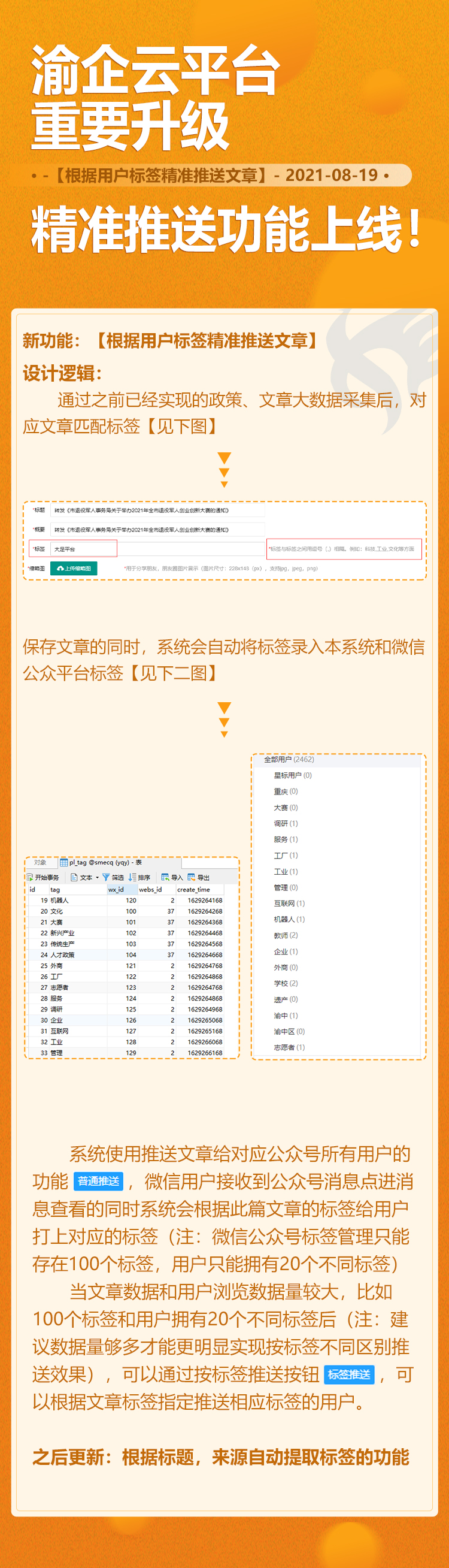Select the 星标用户 (0) group
Image resolution: width=449 pixels, height=1568 pixels.
tap(293, 775)
